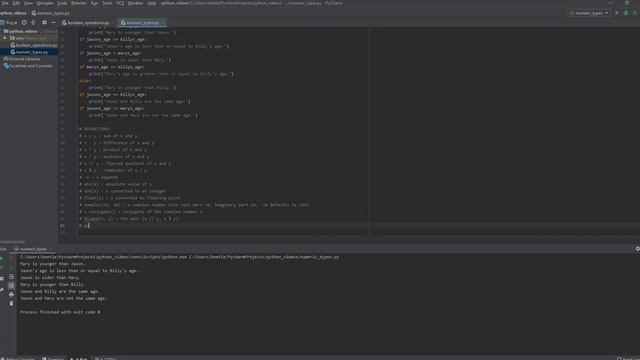Hide the Project tool window
640x360 pixels.
(53, 23)
